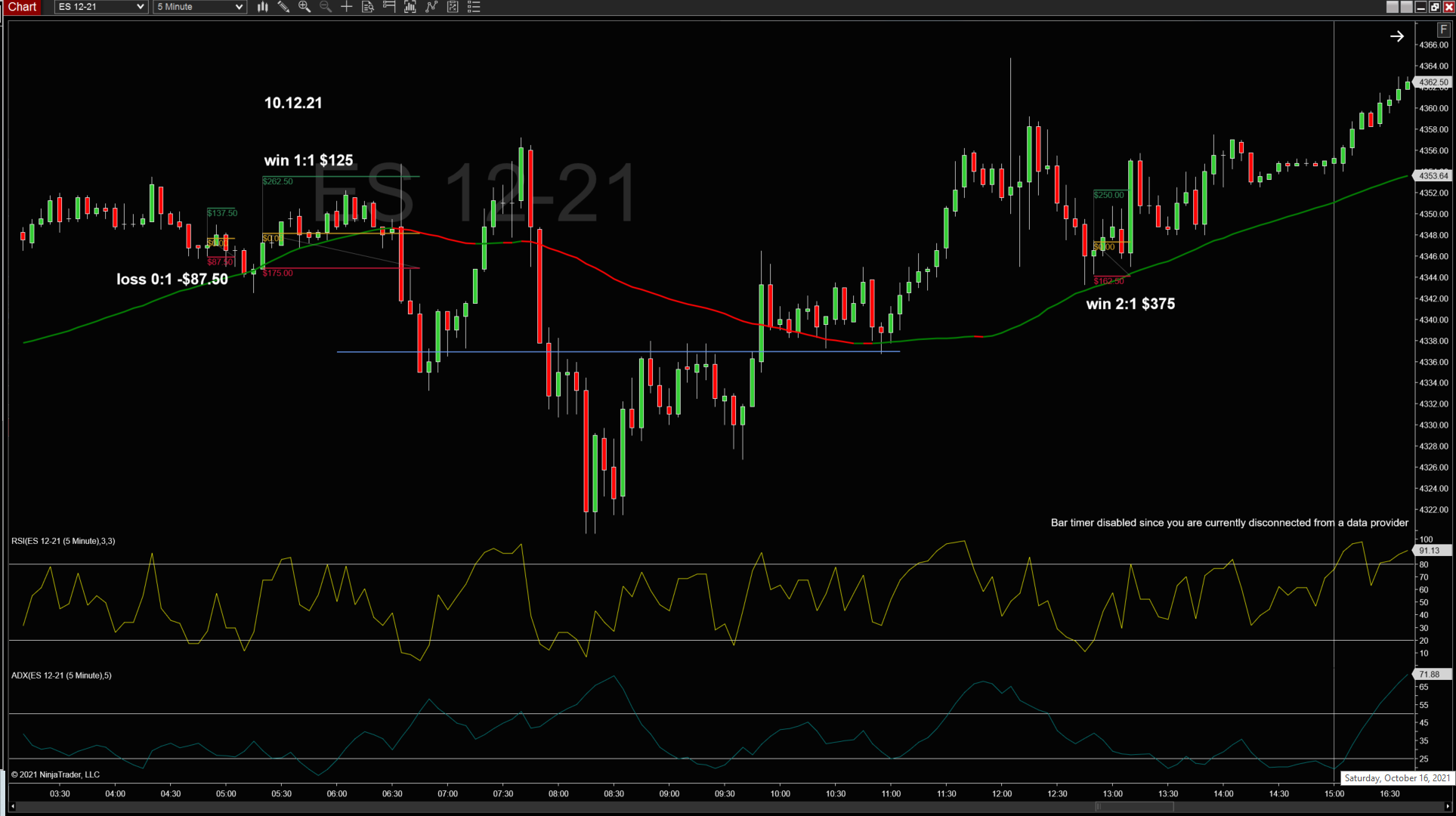Click the 71.88 ADX value marker
Screen dimensions: 1456x816
pyautogui.click(x=1431, y=674)
